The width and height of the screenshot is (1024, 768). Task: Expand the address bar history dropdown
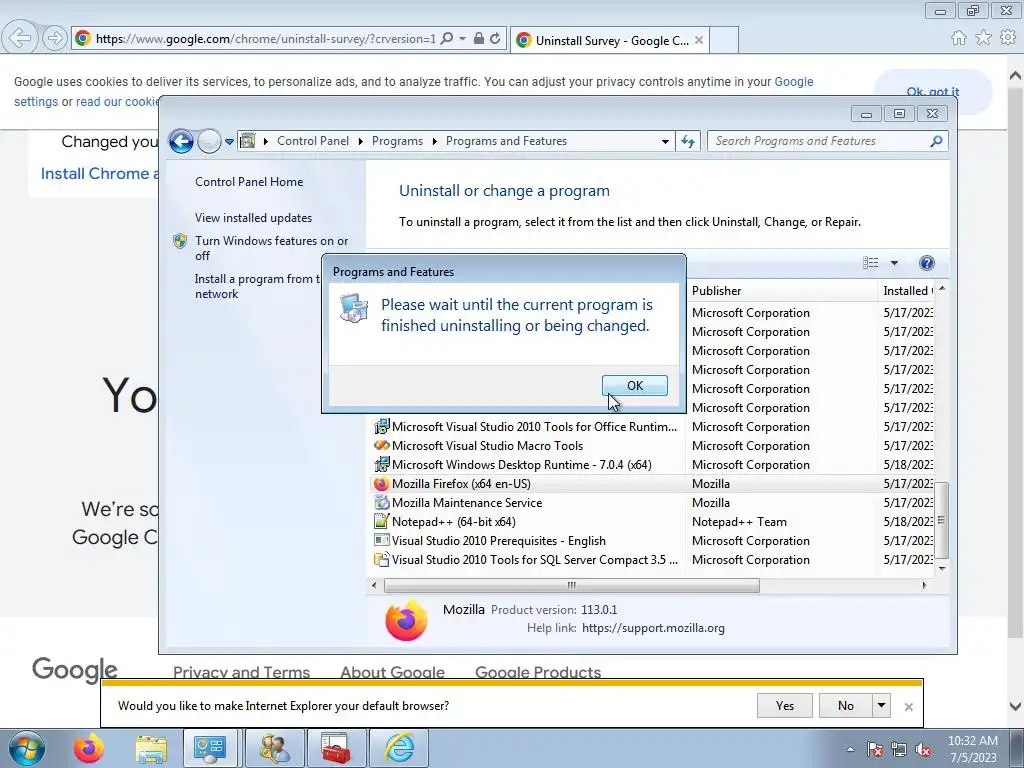pos(665,141)
